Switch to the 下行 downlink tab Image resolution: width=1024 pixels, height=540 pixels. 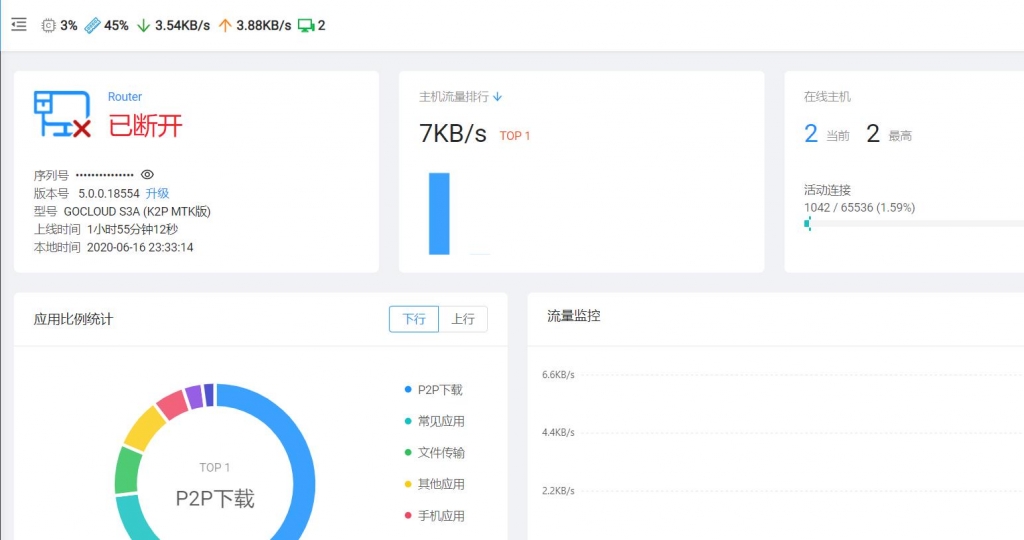click(414, 319)
